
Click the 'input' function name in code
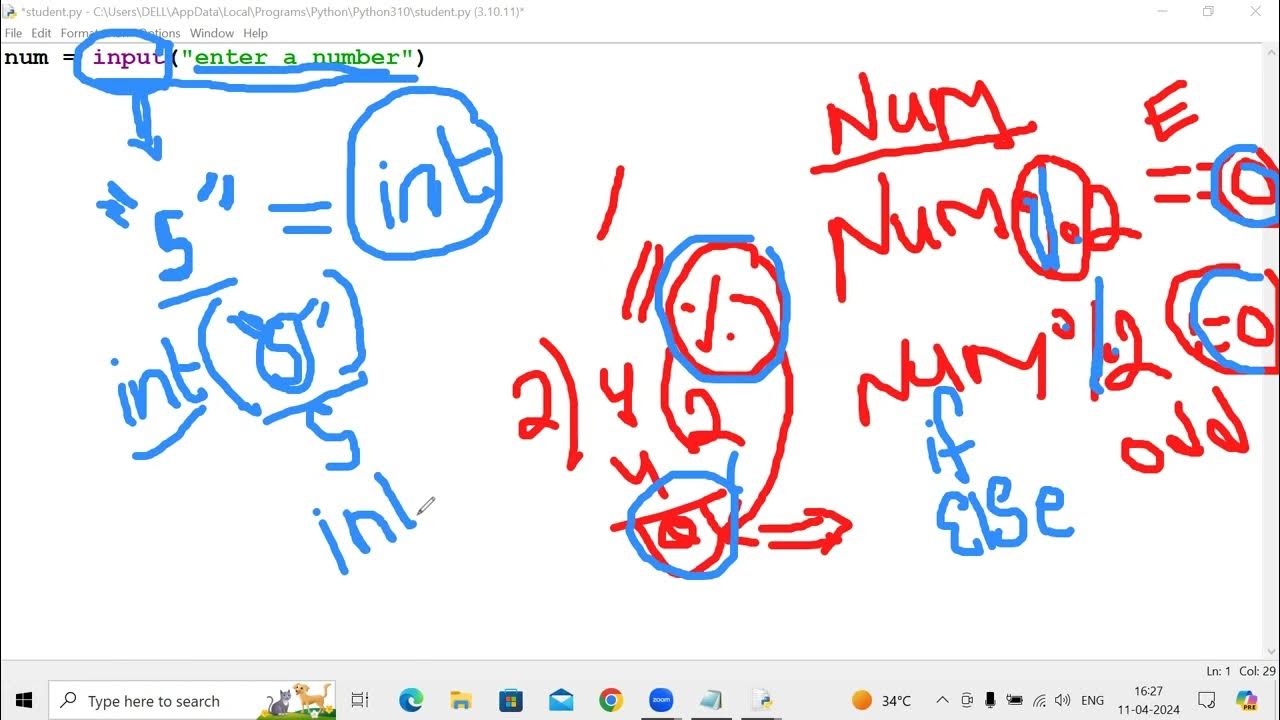129,57
